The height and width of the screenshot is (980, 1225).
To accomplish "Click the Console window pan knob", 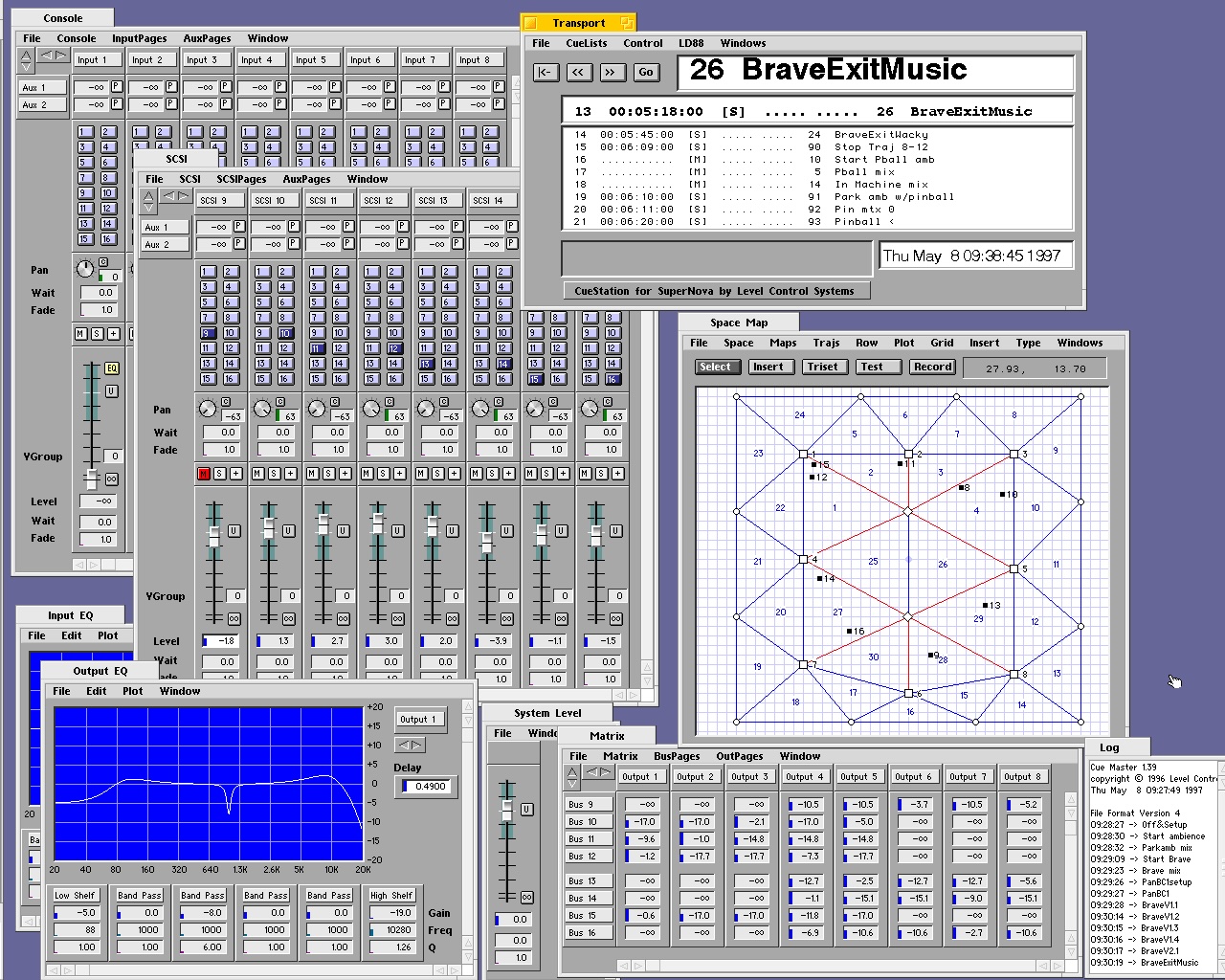I will (x=85, y=269).
